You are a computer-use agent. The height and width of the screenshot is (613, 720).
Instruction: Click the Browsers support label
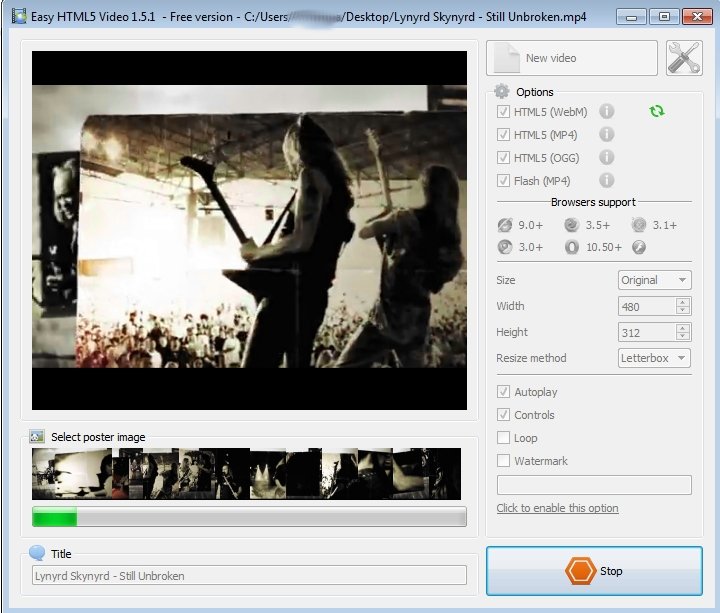point(593,202)
